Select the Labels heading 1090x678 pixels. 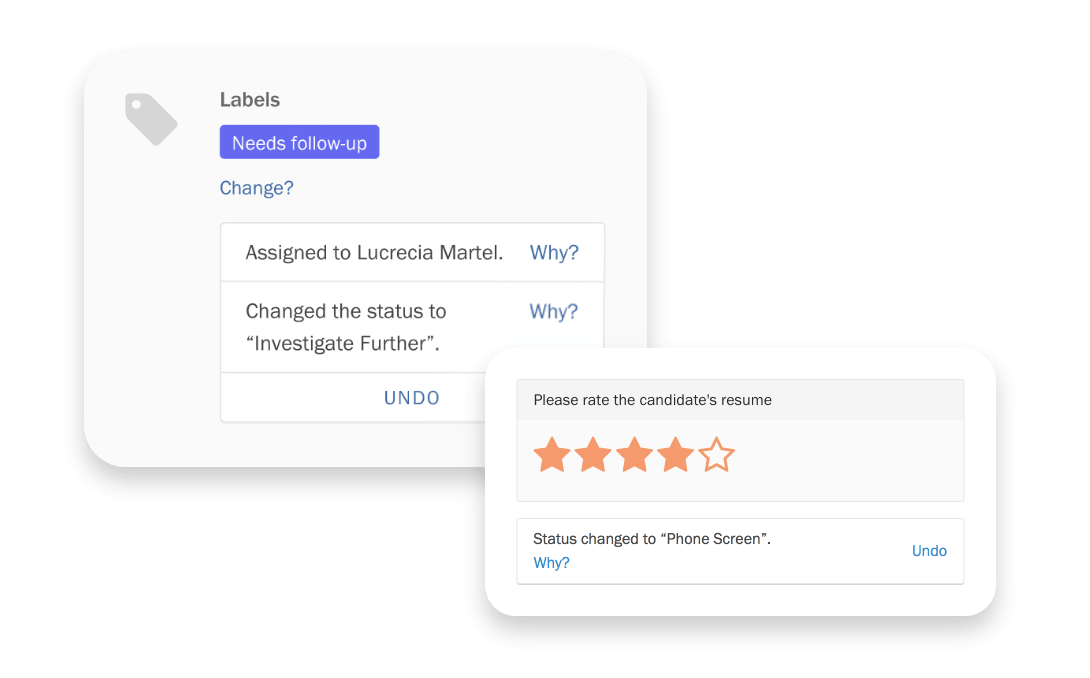point(250,100)
